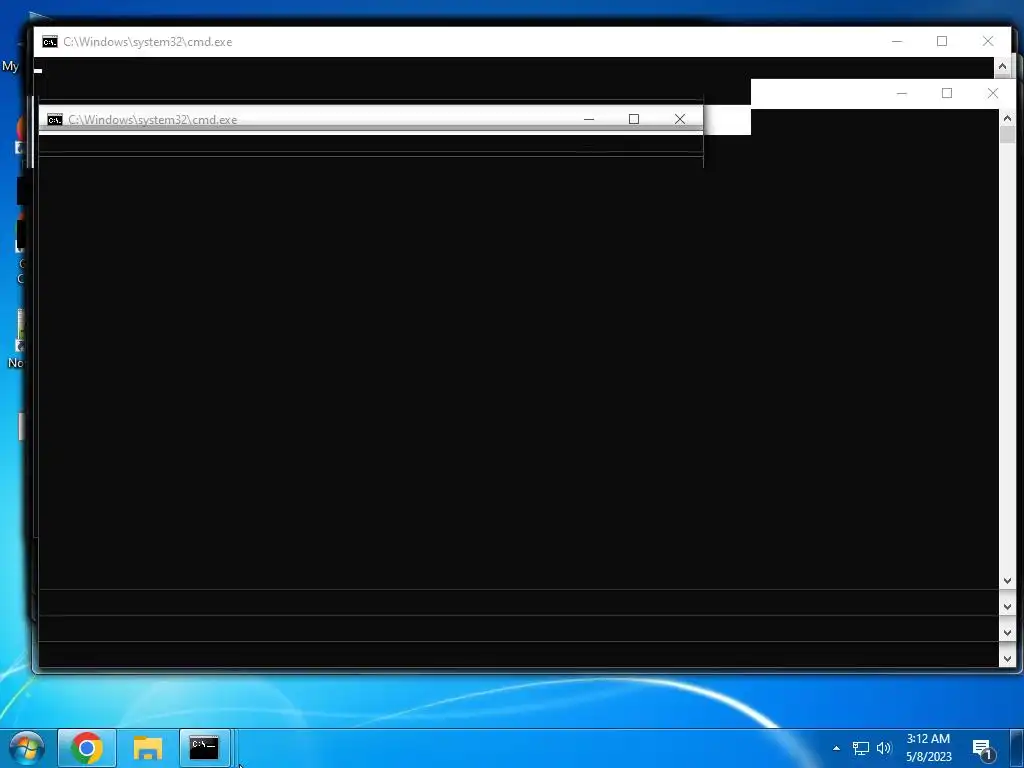Click the lowest scroll-down arrow in the window stack
This screenshot has height=768, width=1024.
pos(1007,658)
